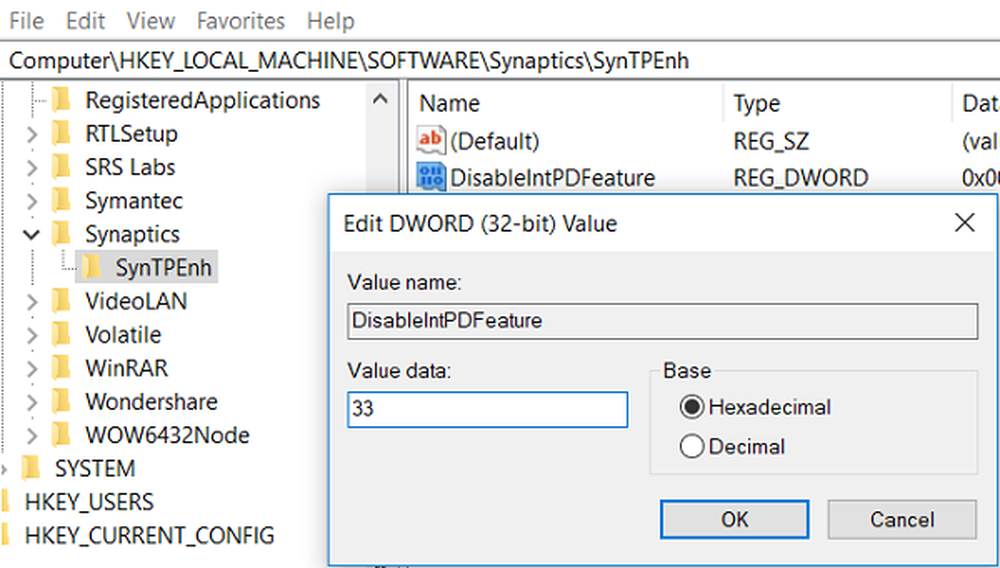Image resolution: width=1000 pixels, height=568 pixels.
Task: Select the (Default) value name
Action: (494, 141)
